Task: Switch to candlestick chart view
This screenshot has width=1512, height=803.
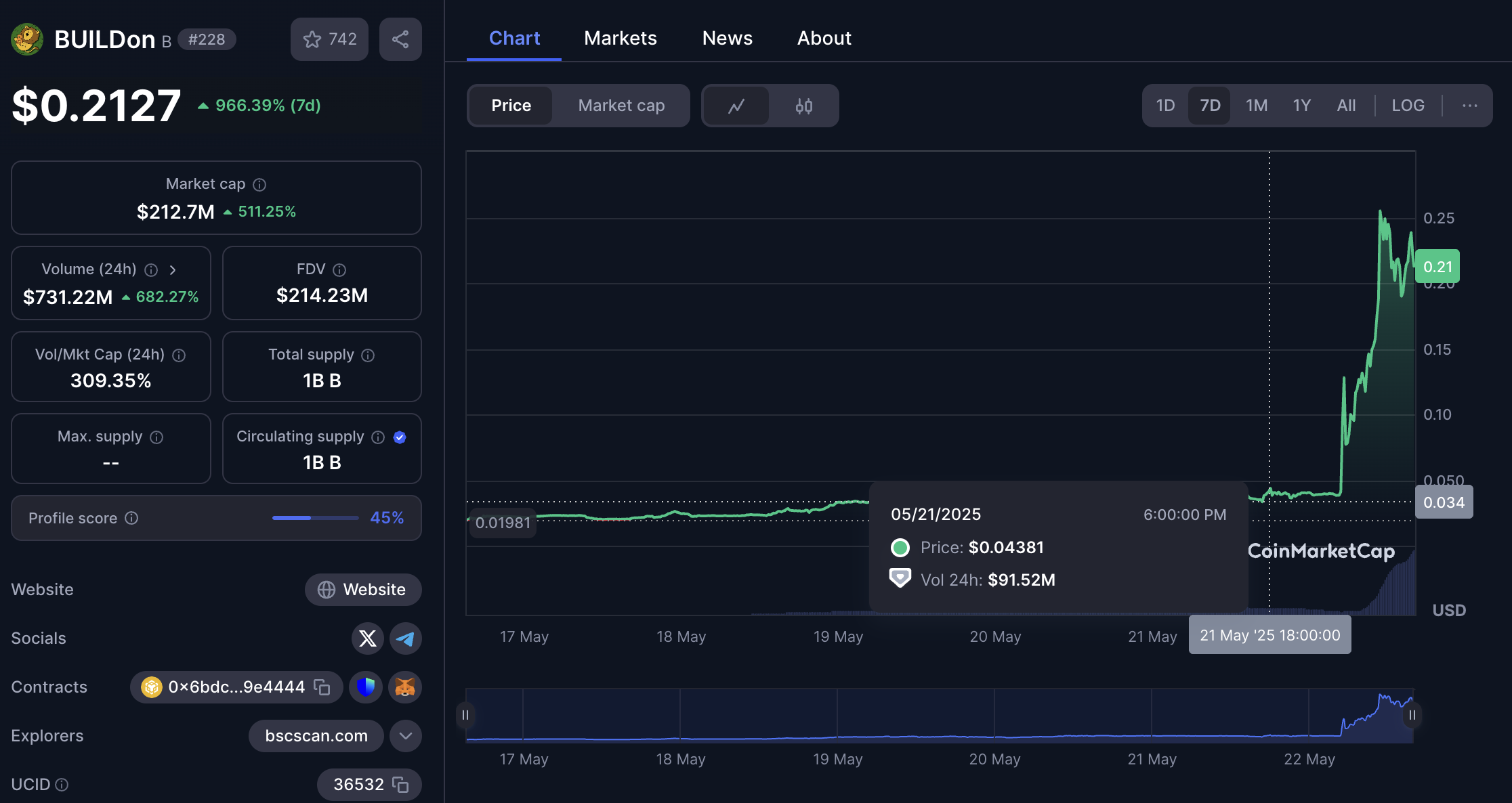Action: pyautogui.click(x=803, y=106)
